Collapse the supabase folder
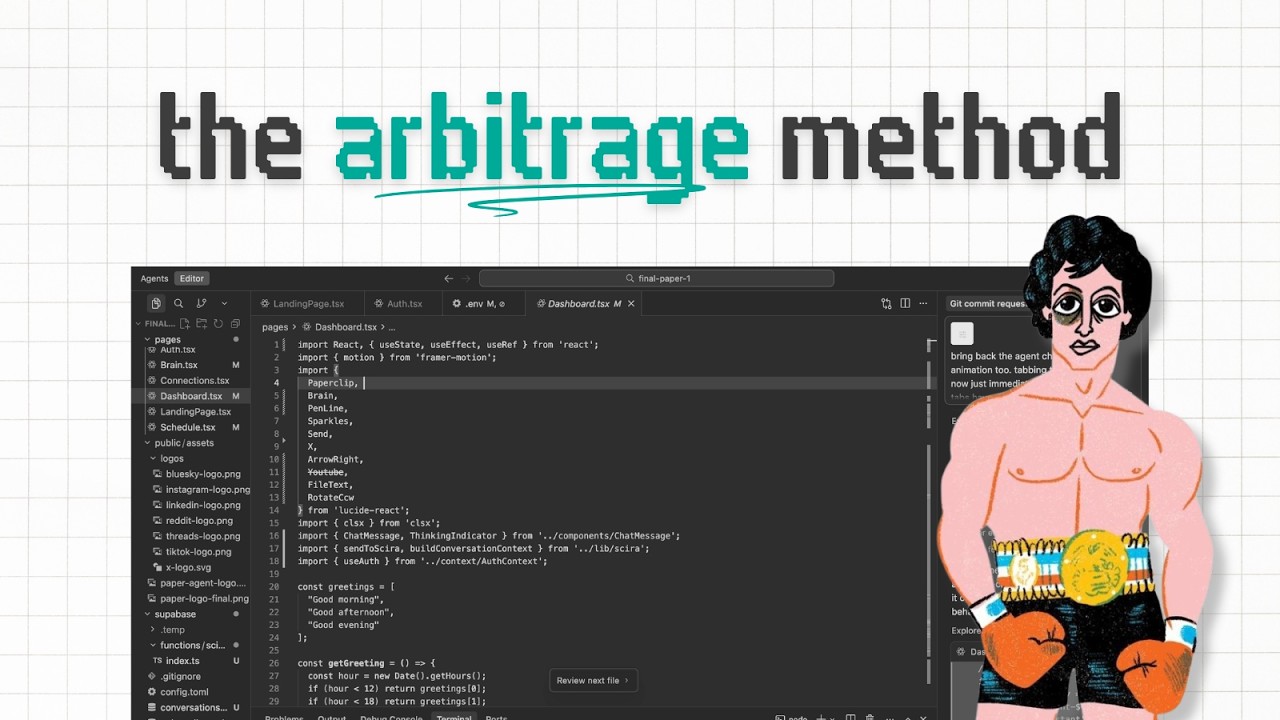Viewport: 1280px width, 720px height. (x=190, y=614)
